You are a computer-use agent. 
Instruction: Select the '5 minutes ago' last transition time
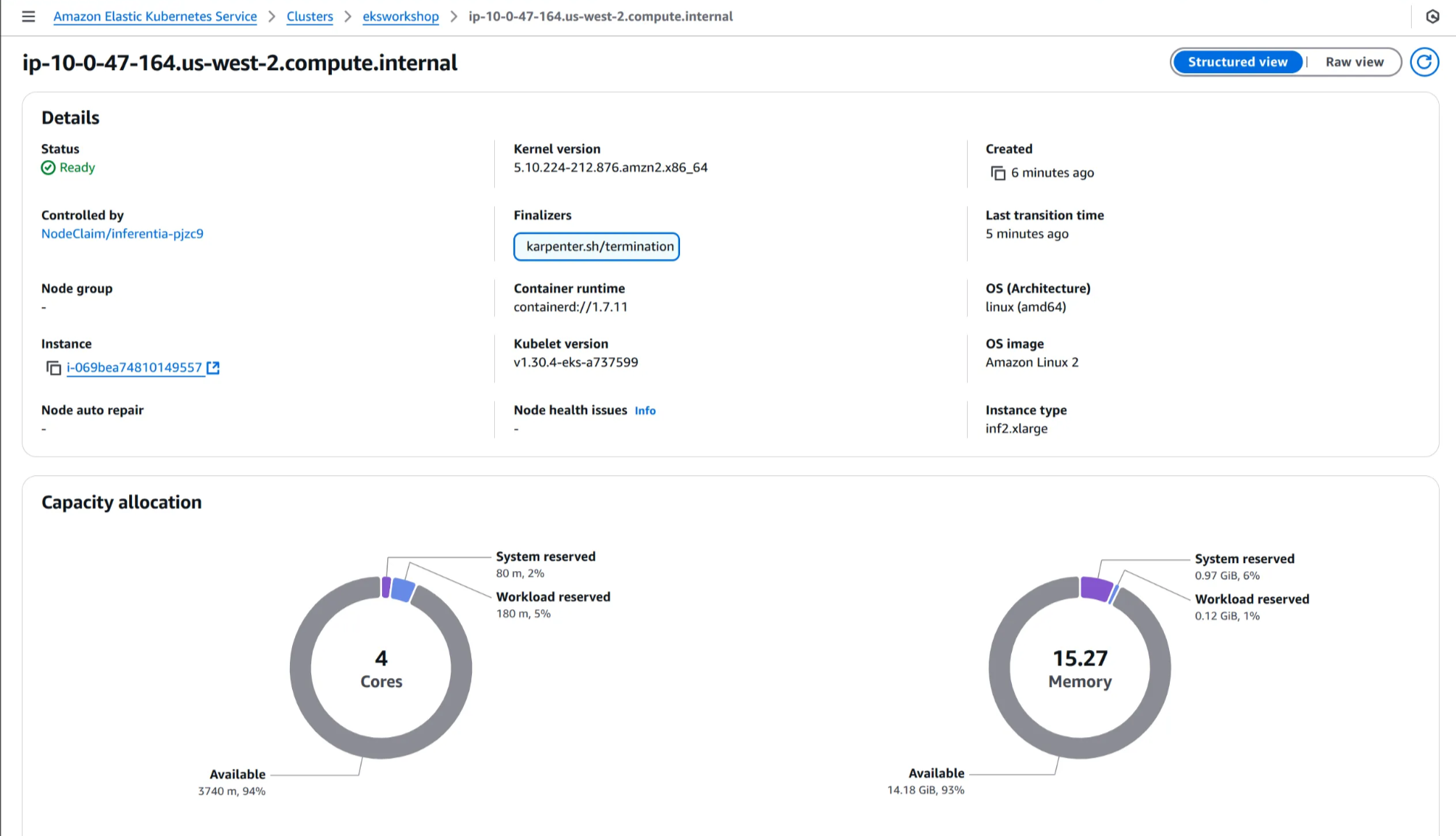coord(1027,234)
